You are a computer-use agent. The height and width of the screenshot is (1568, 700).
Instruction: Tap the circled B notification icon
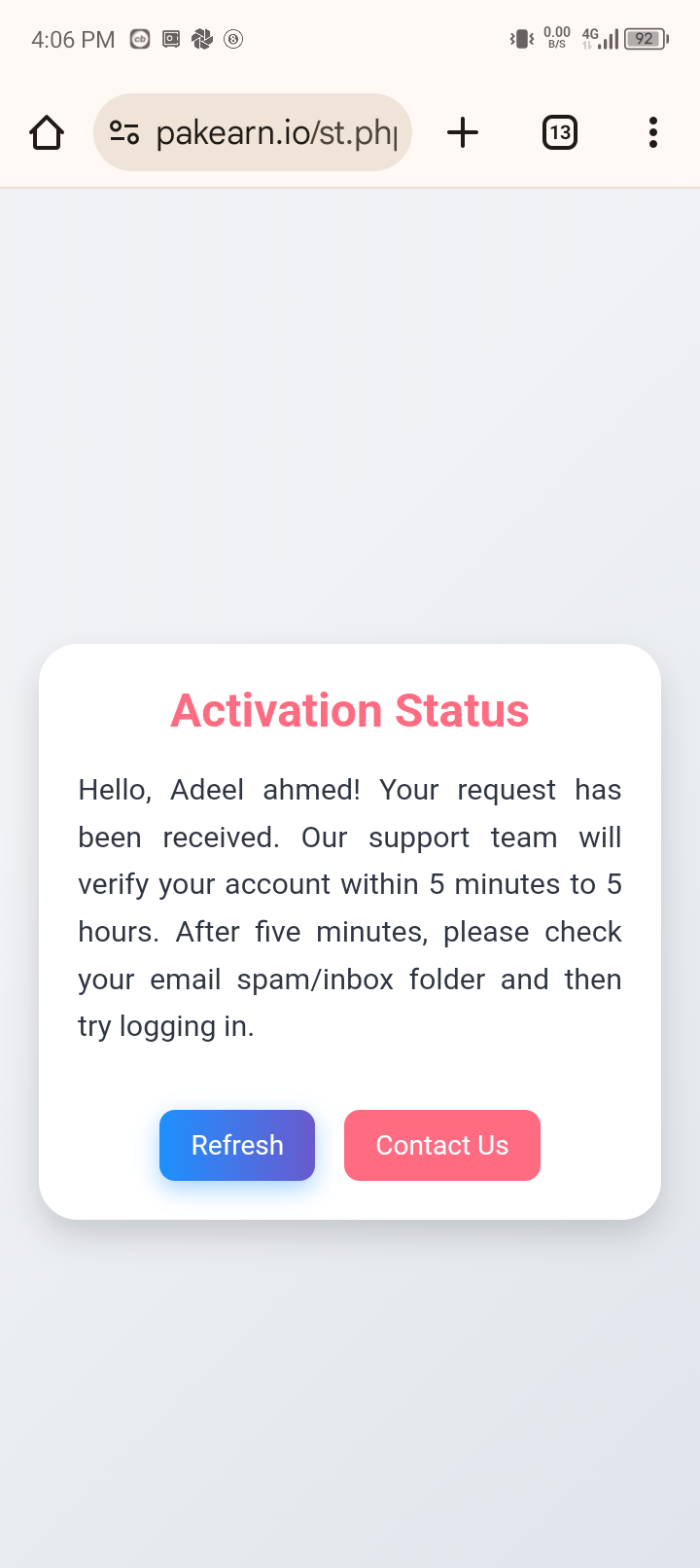233,39
